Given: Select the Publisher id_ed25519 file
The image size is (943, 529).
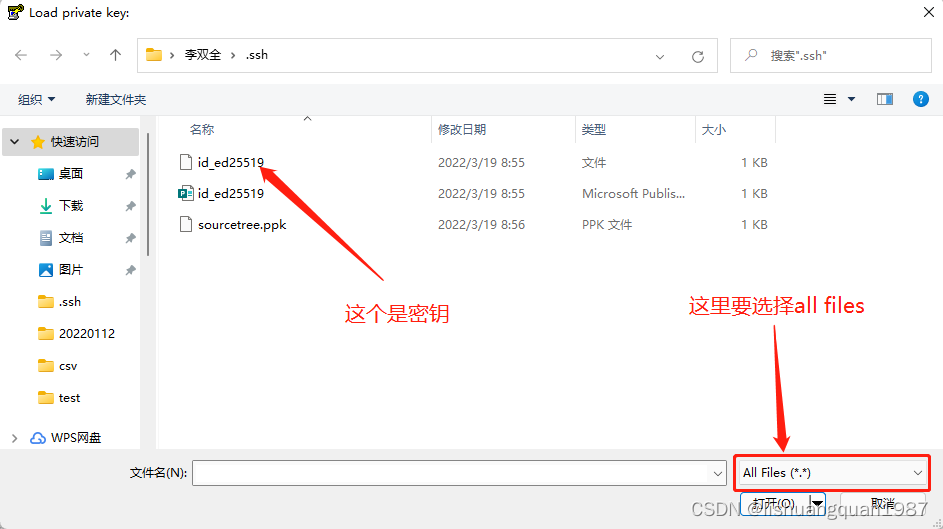Looking at the screenshot, I should (230, 194).
